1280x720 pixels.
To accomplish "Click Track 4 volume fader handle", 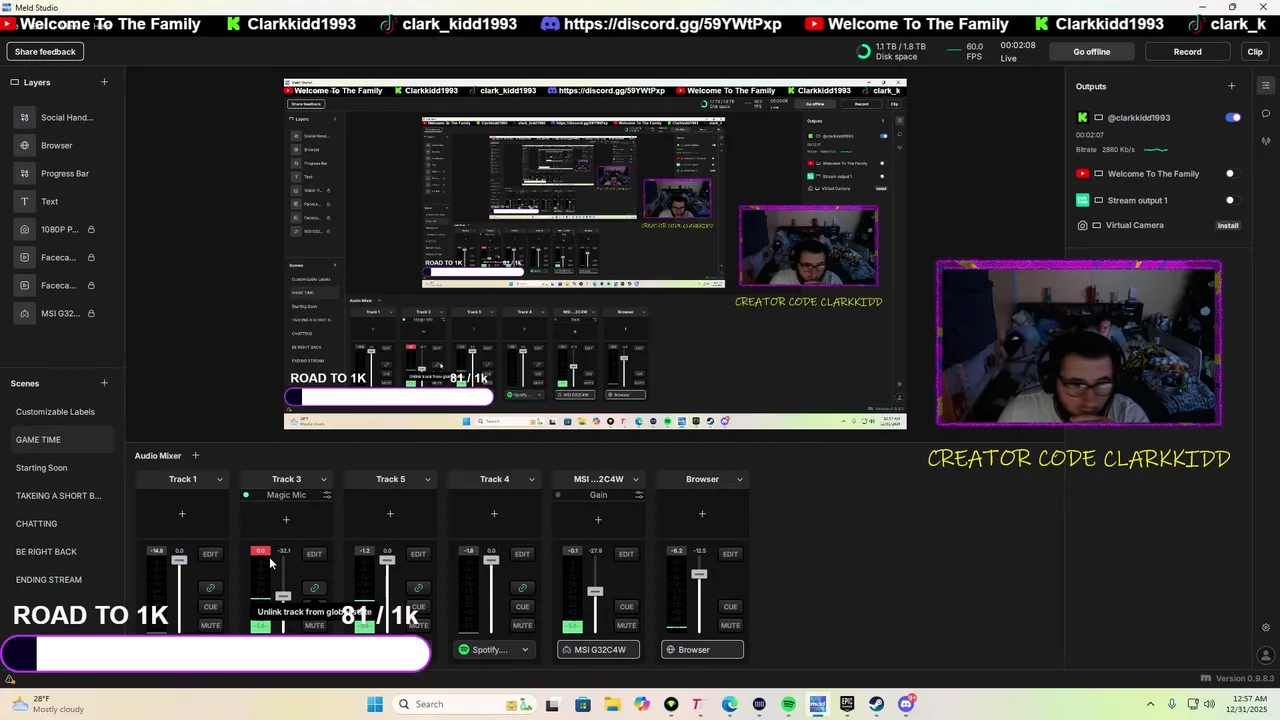I will [491, 560].
